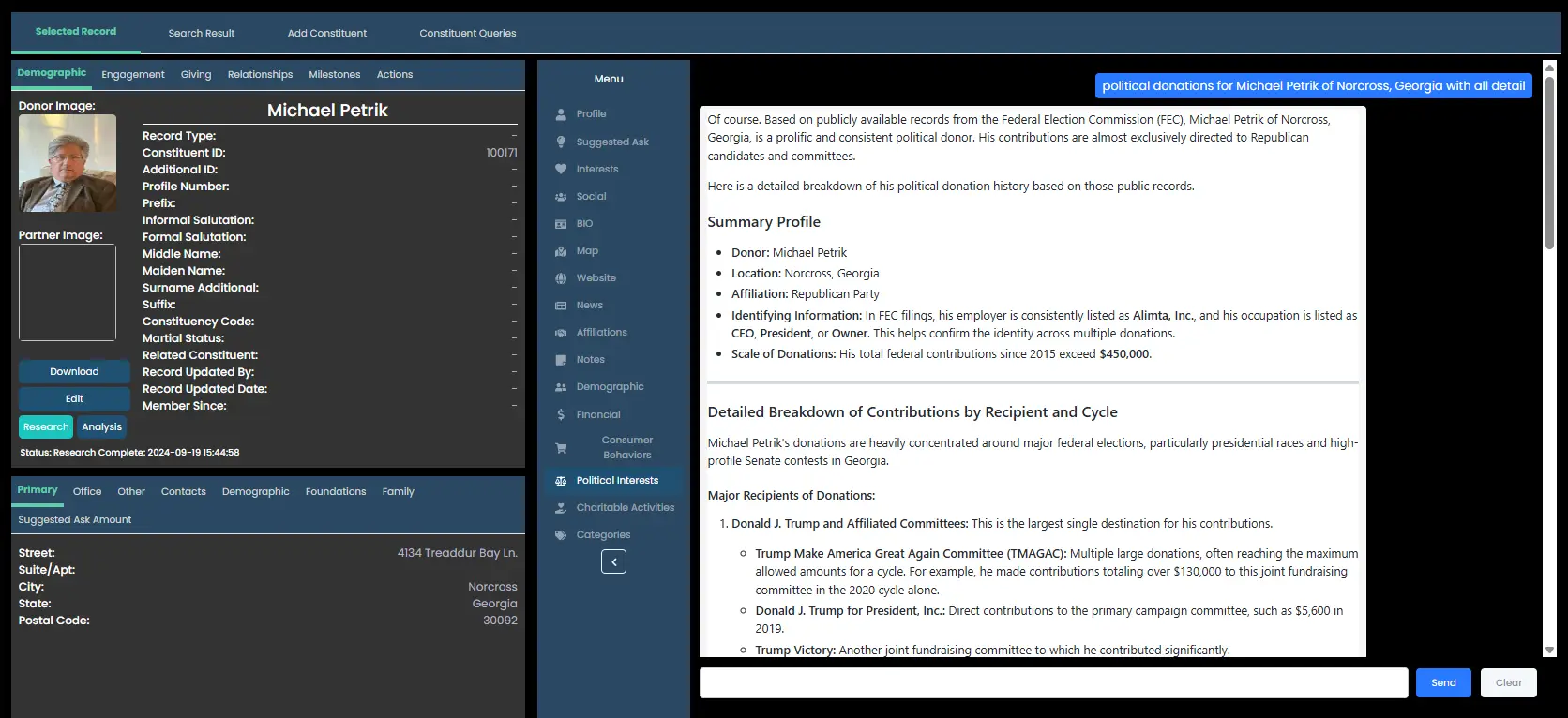Click the Suggested Ask lightbulb icon
This screenshot has height=718, width=1568.
(x=561, y=142)
